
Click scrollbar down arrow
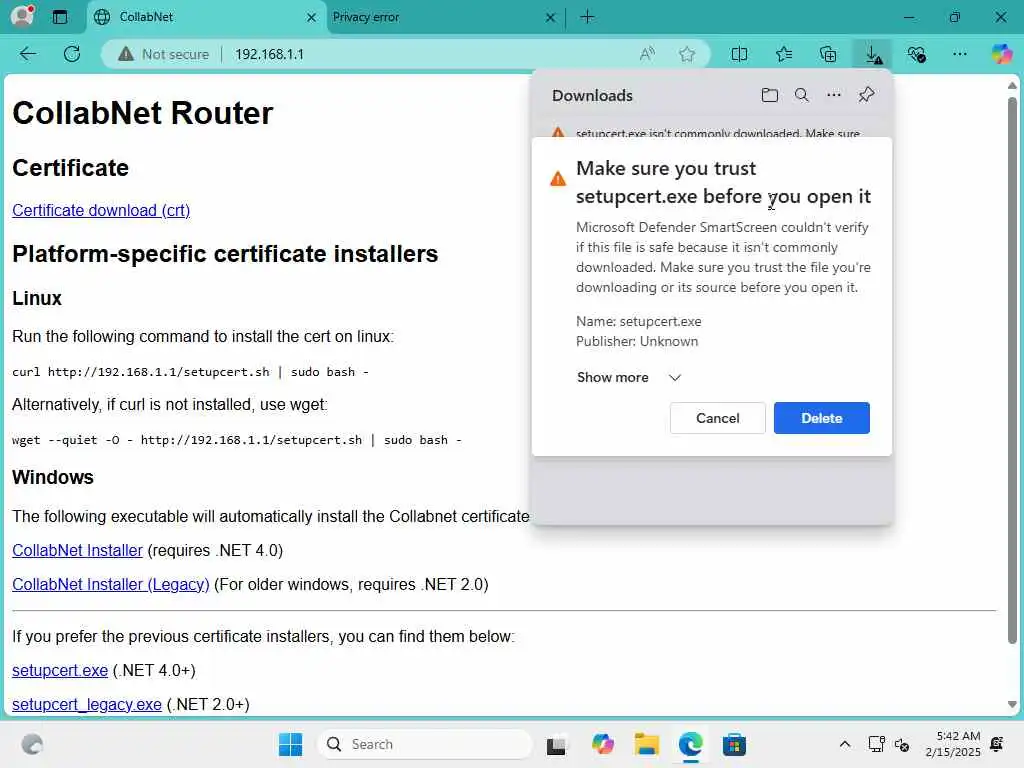pyautogui.click(x=1012, y=705)
